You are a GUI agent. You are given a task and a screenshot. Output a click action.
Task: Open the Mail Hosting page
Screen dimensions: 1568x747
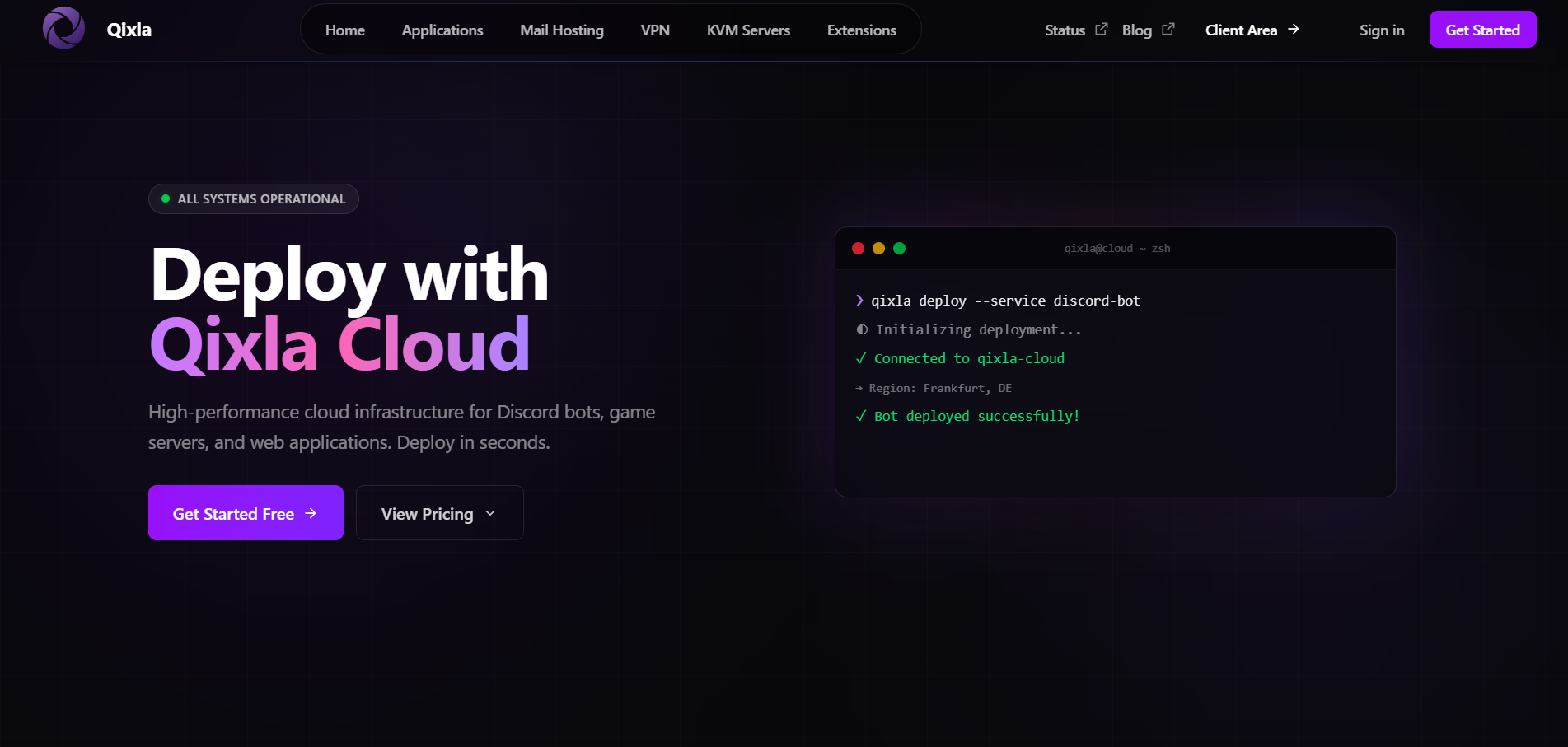pyautogui.click(x=561, y=30)
